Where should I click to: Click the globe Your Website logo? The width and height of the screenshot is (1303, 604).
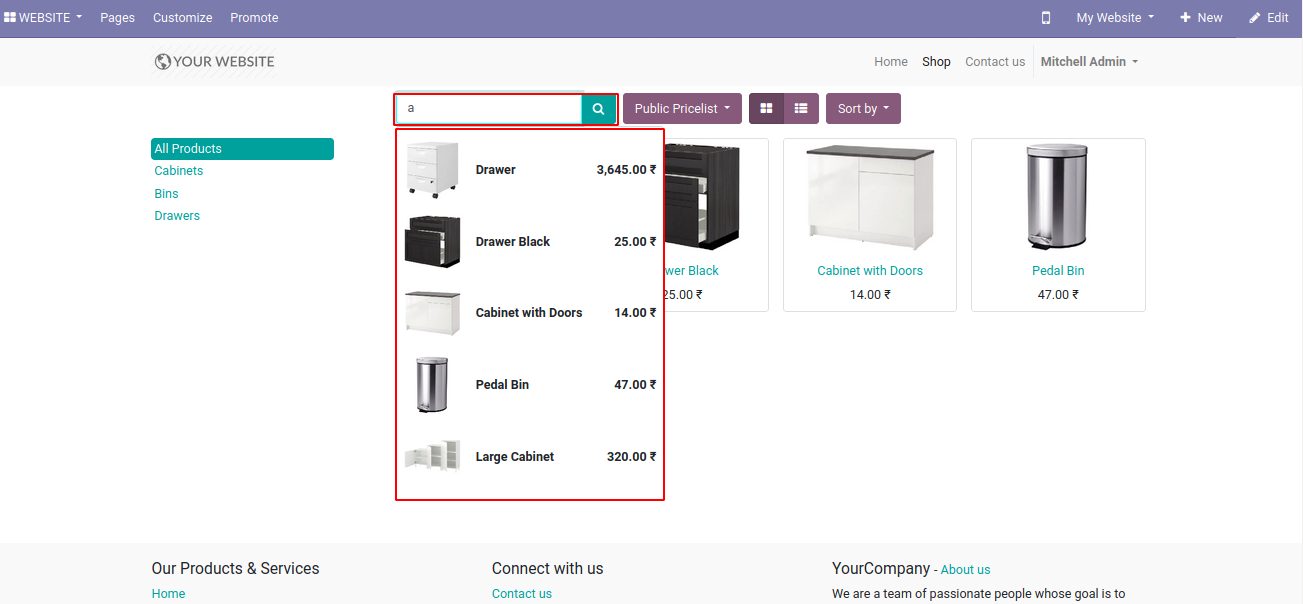coord(214,62)
